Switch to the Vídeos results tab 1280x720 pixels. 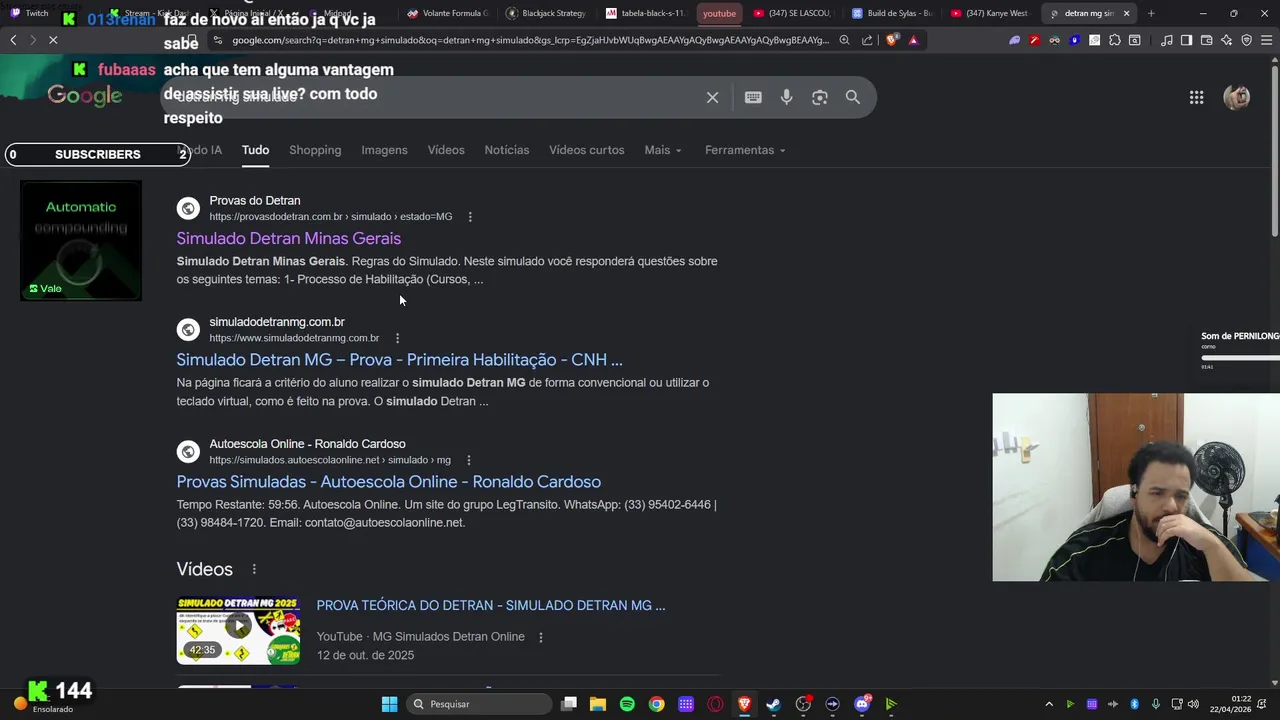(x=446, y=150)
